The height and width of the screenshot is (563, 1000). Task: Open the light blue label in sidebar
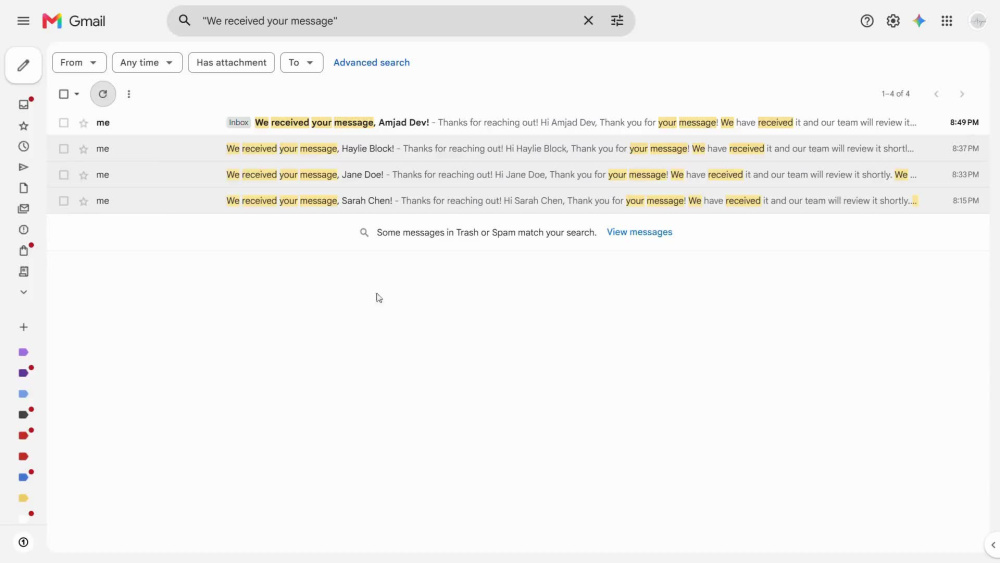(24, 394)
